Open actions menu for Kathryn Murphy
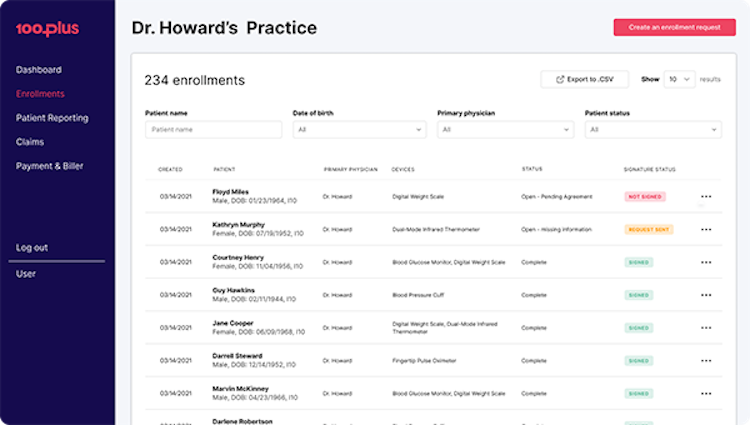750x425 pixels. coord(706,229)
